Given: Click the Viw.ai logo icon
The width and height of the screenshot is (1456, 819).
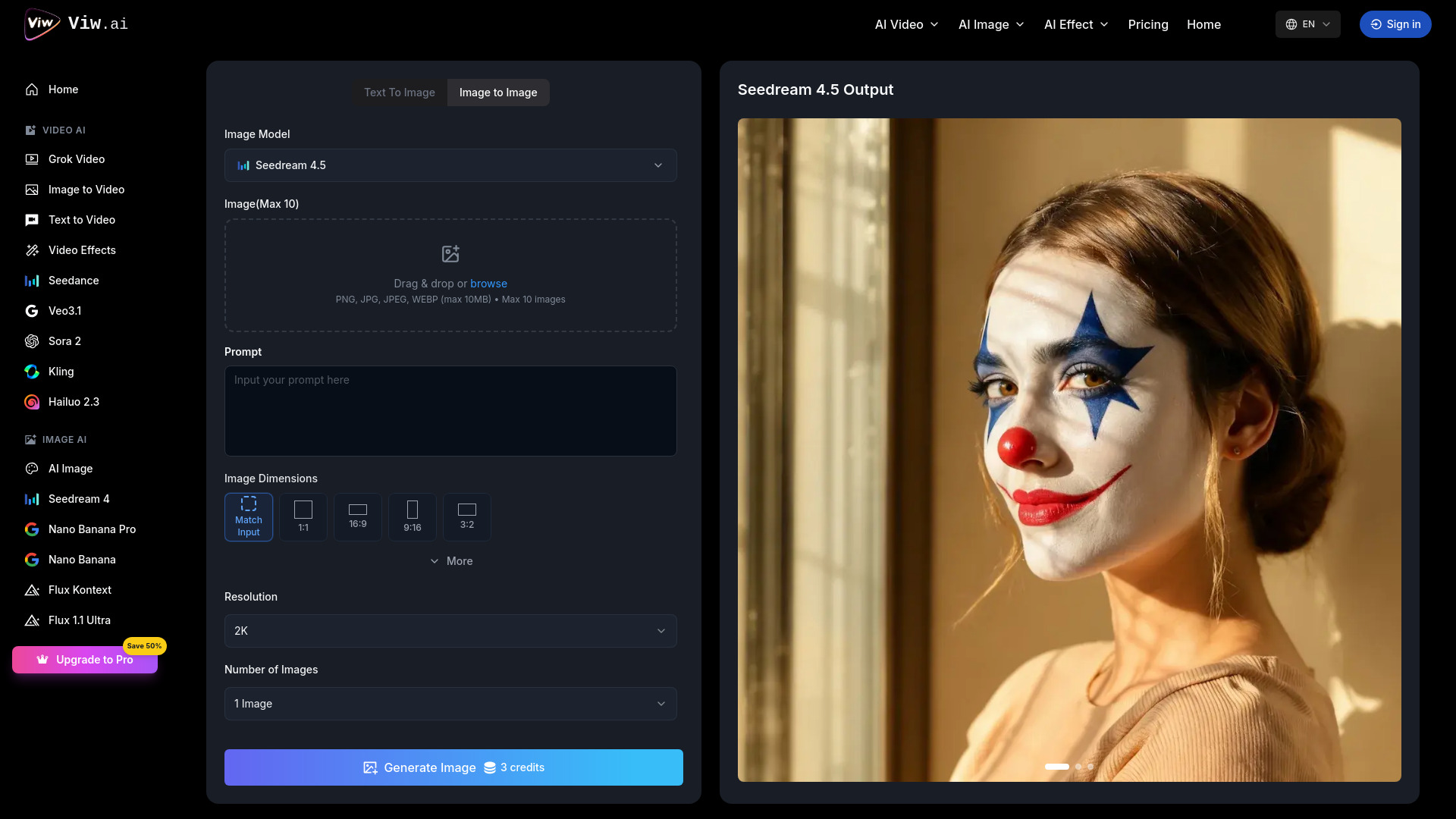Looking at the screenshot, I should click(41, 24).
